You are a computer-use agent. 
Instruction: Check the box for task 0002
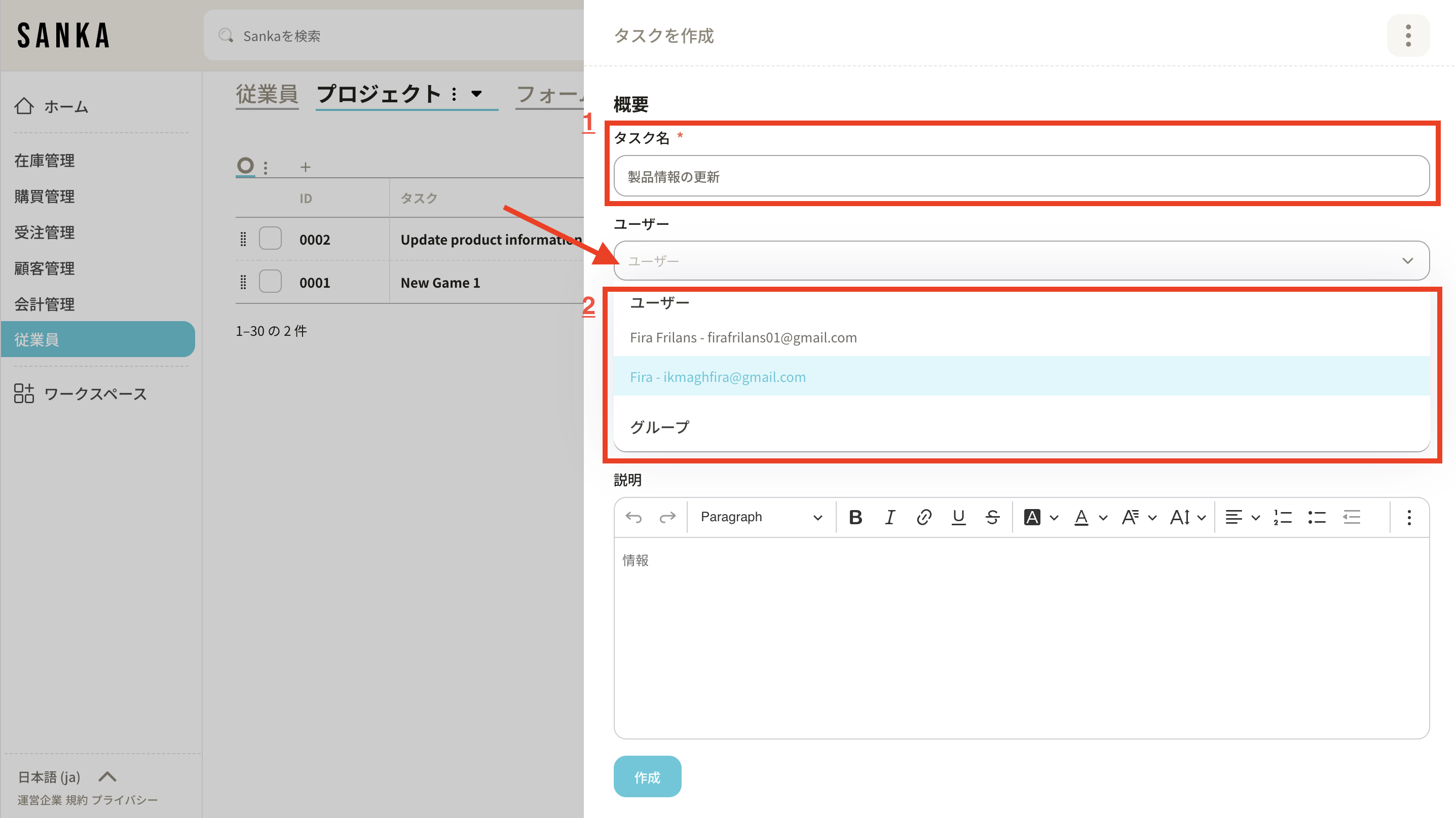[x=270, y=239]
